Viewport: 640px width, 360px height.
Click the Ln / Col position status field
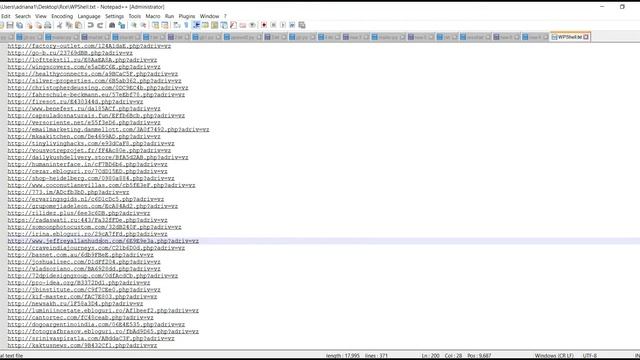tap(456, 356)
